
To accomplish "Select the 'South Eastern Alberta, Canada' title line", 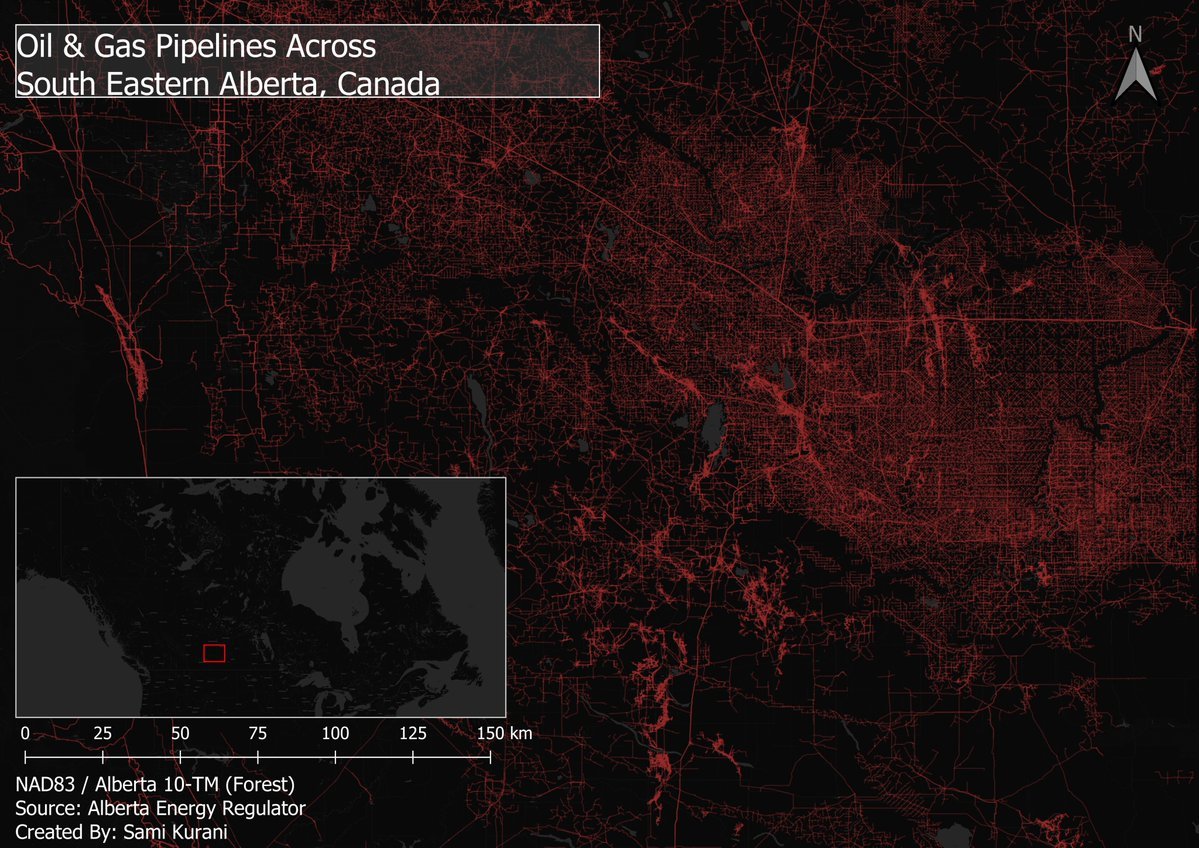I will (x=228, y=84).
